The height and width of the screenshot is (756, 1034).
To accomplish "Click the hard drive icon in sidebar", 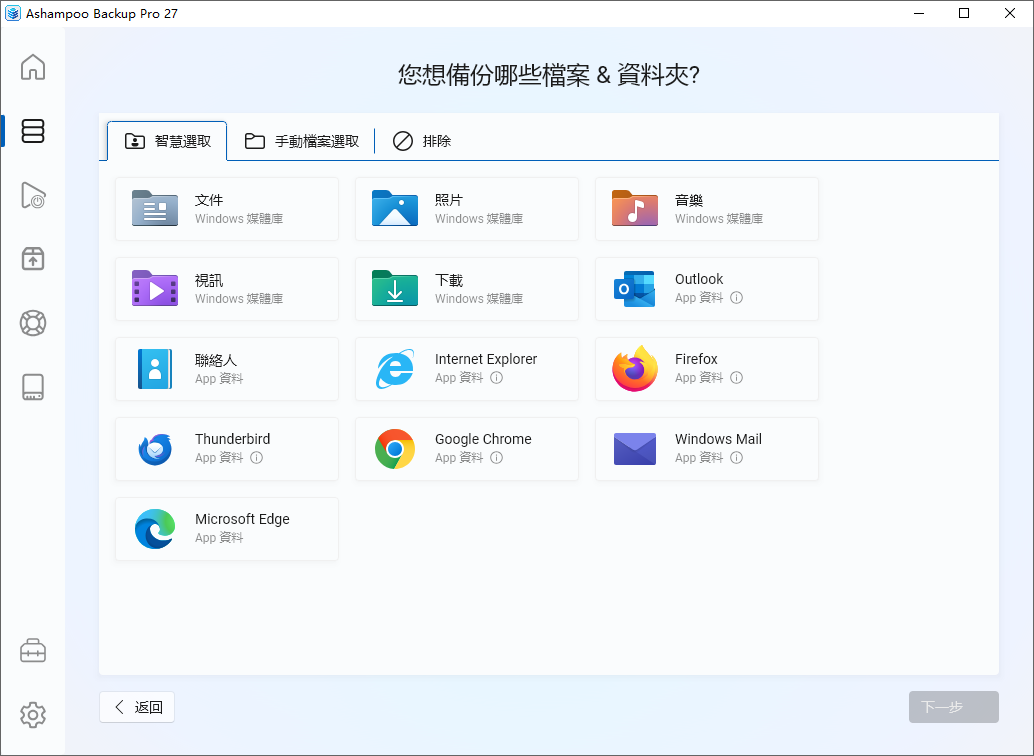I will tap(33, 387).
